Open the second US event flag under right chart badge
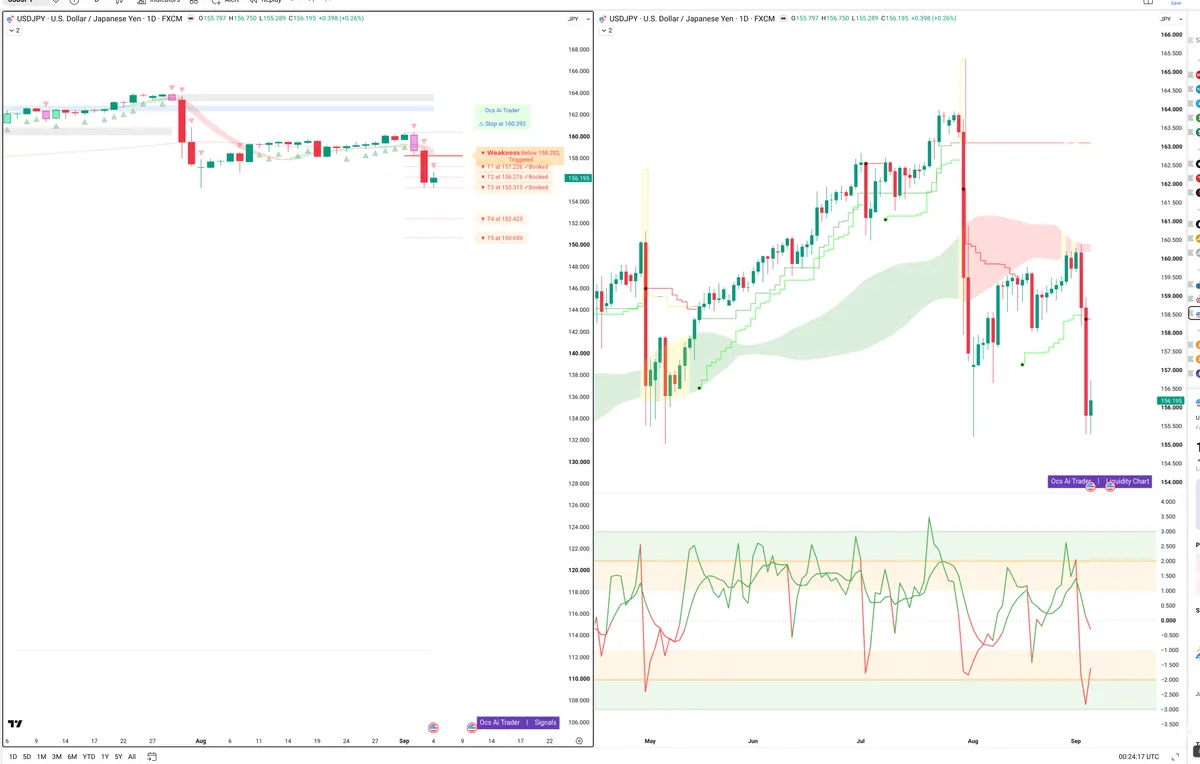This screenshot has width=1200, height=764. [1110, 486]
